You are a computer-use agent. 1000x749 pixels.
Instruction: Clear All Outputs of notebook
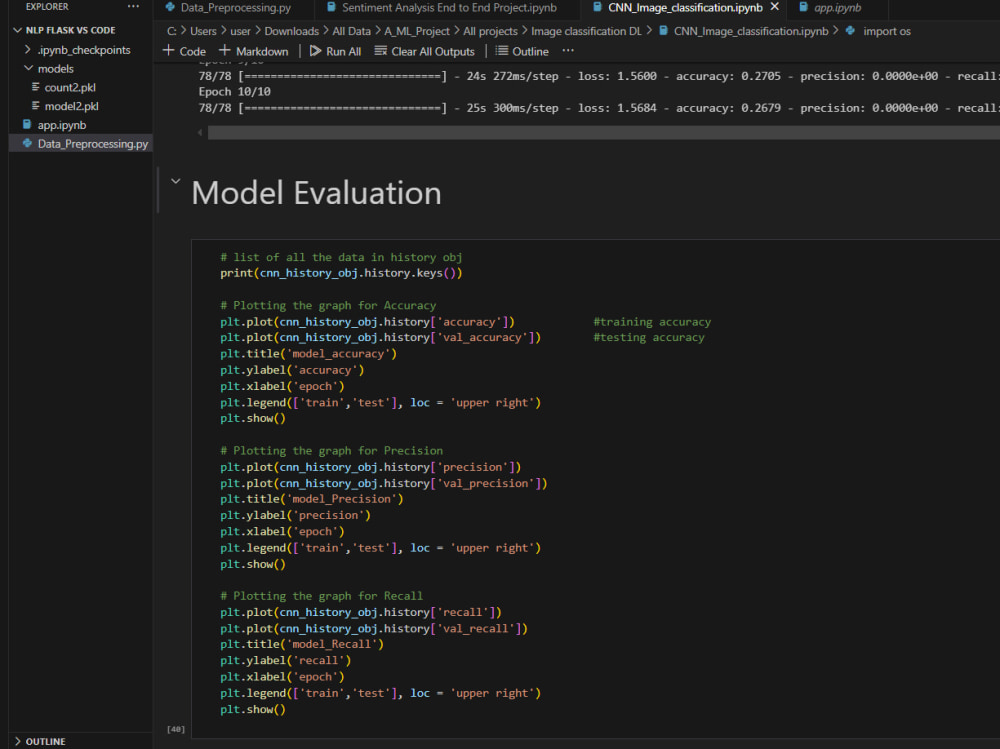(x=425, y=51)
